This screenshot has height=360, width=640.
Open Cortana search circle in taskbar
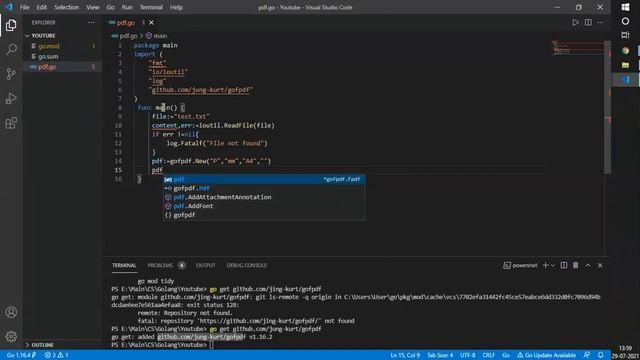point(625,21)
